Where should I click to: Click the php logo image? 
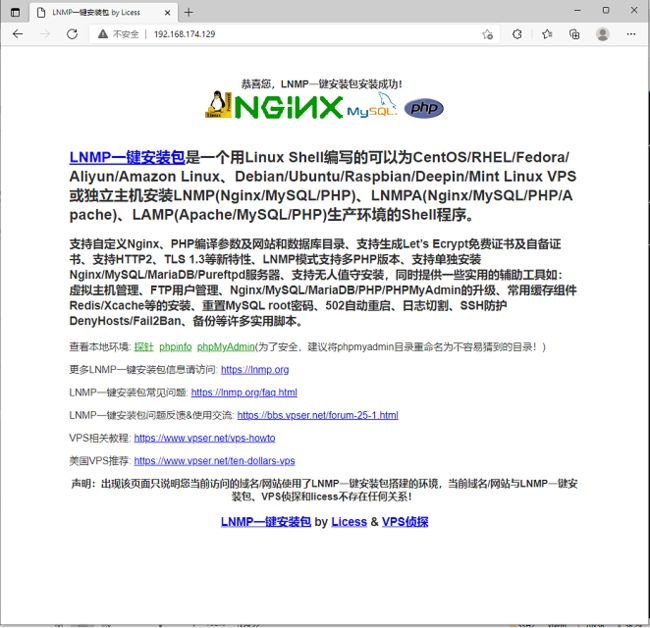[424, 108]
